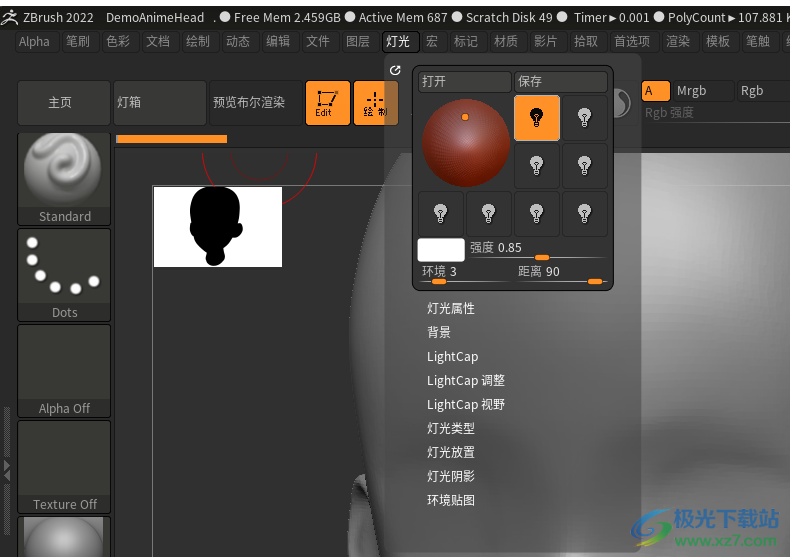The width and height of the screenshot is (790, 557).
Task: Expand the 灯光放置 section
Action: (451, 452)
